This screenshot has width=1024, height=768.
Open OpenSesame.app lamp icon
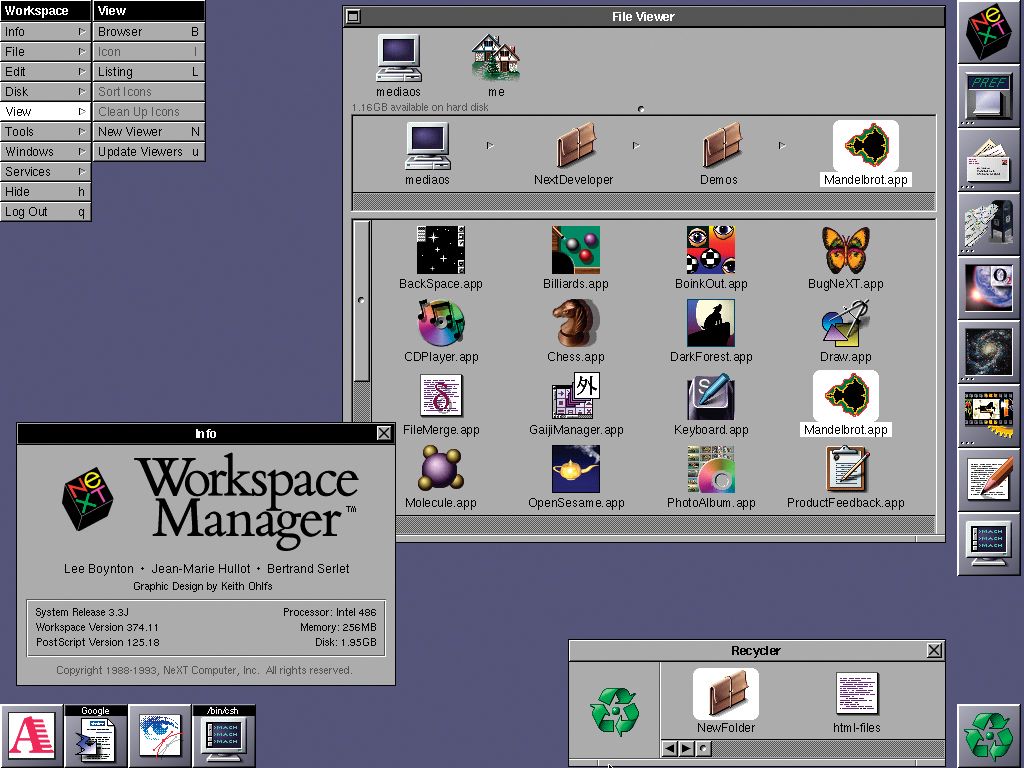(x=575, y=469)
